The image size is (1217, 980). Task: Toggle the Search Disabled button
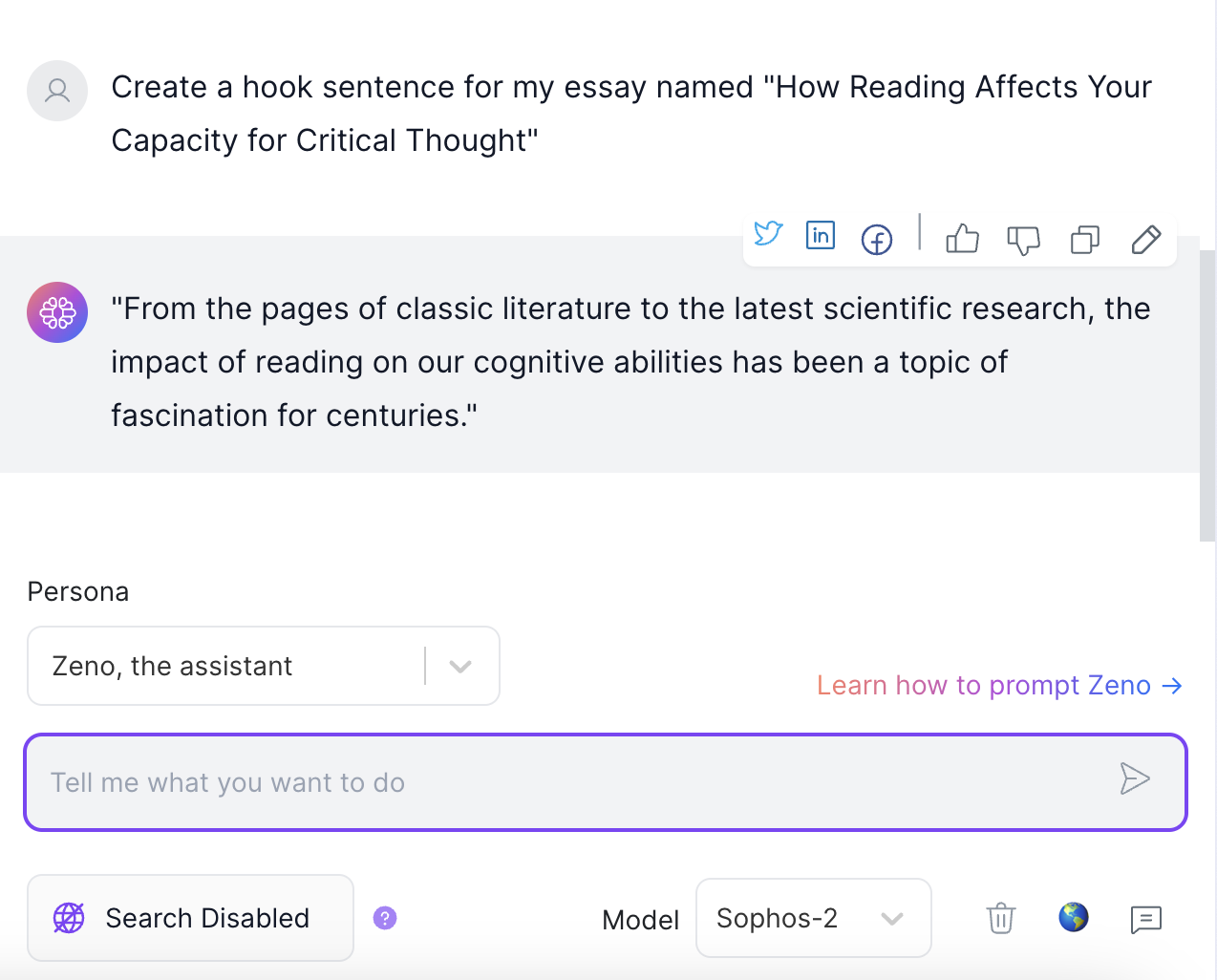click(x=190, y=918)
